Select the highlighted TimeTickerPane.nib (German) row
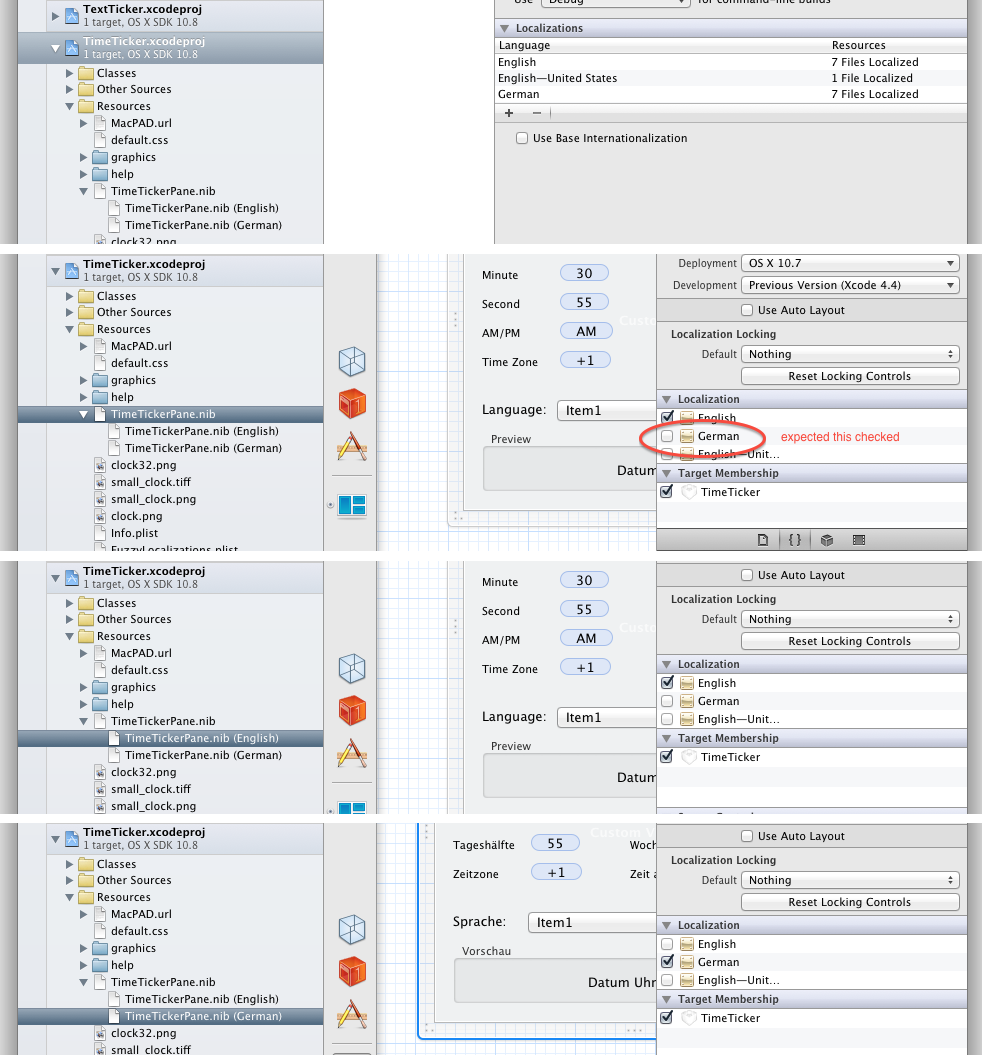982x1056 pixels. 170,1016
